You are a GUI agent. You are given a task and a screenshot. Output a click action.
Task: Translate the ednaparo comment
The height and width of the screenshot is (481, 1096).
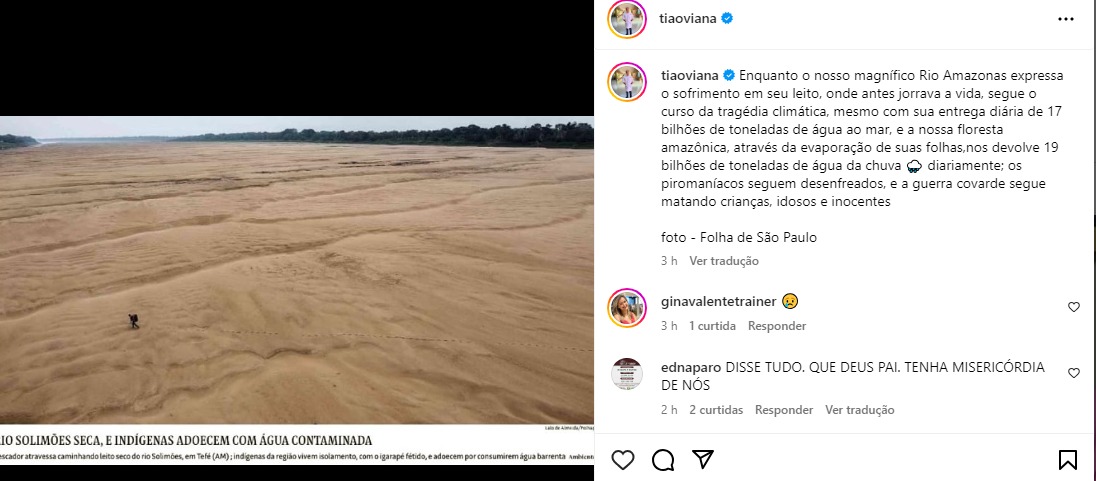pyautogui.click(x=859, y=410)
